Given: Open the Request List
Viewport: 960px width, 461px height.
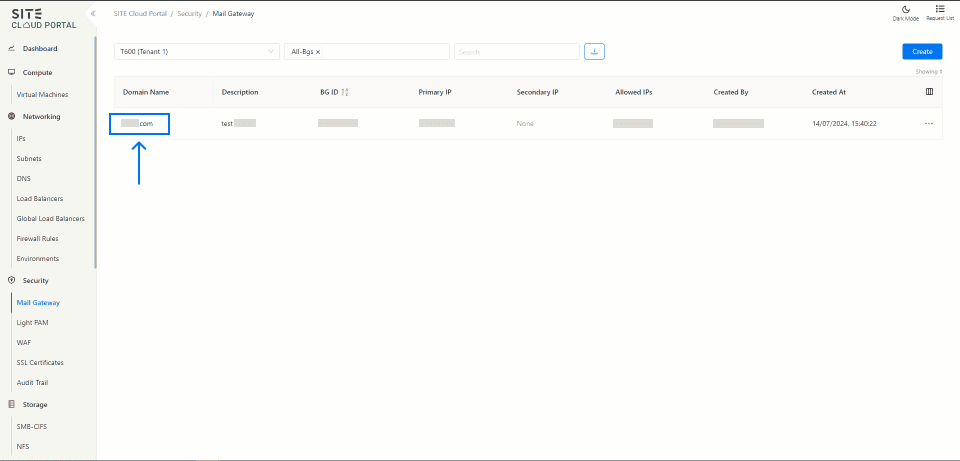Looking at the screenshot, I should 940,12.
